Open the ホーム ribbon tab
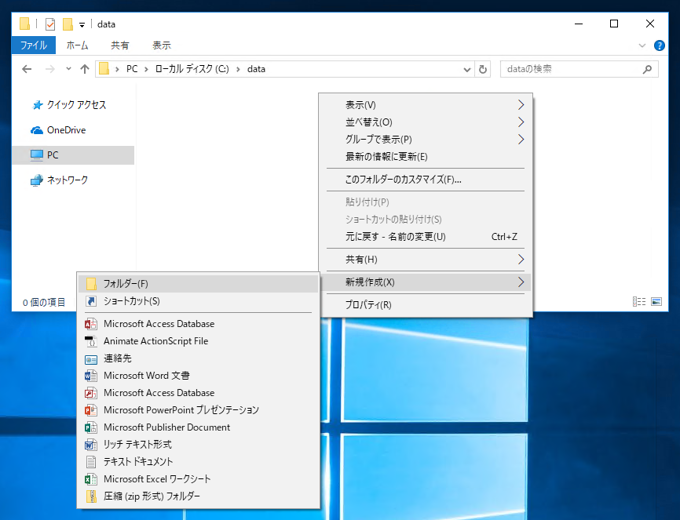Viewport: 680px width, 520px height. coord(77,45)
